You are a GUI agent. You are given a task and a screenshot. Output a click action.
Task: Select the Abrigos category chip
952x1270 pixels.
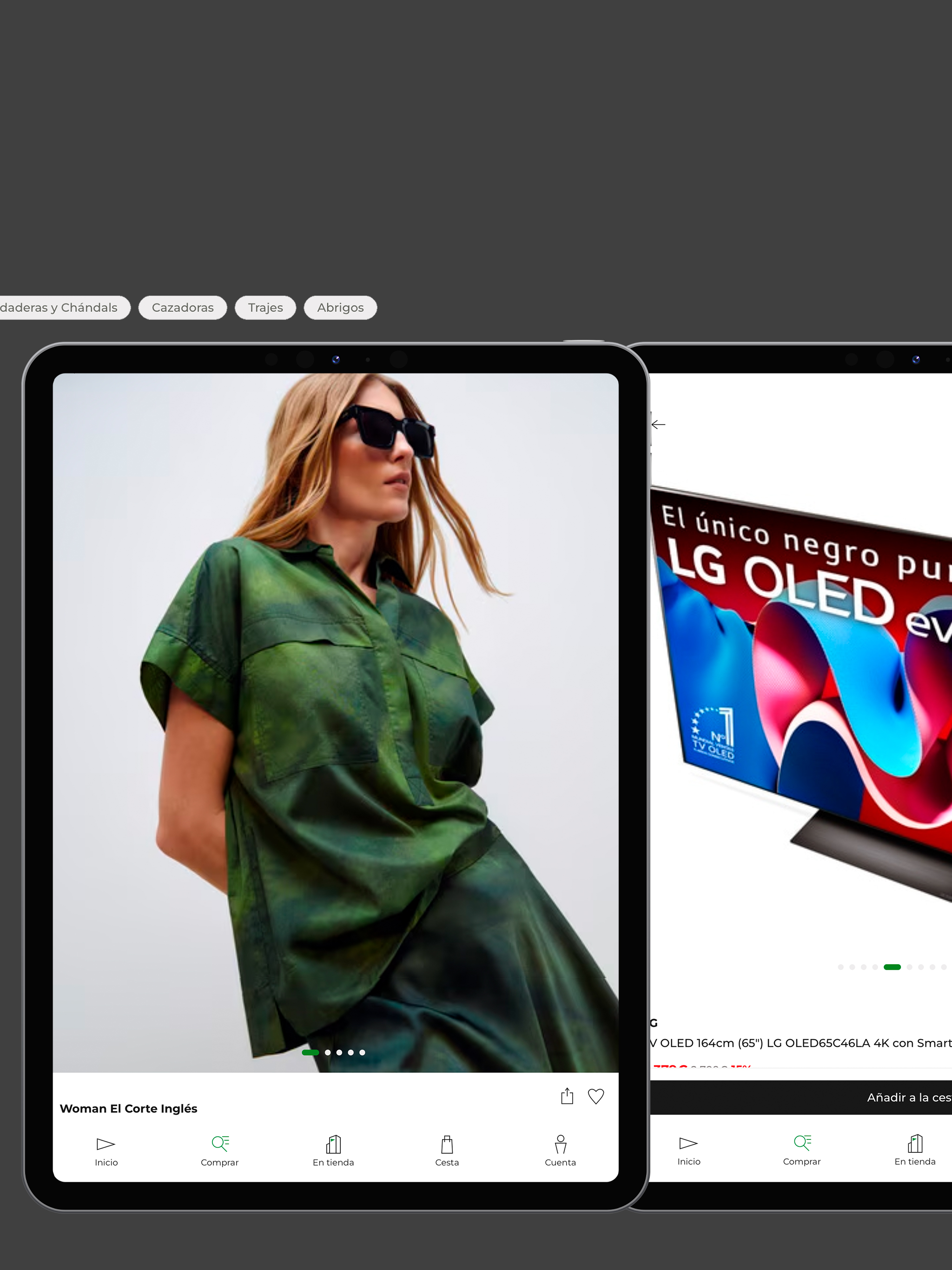(340, 308)
